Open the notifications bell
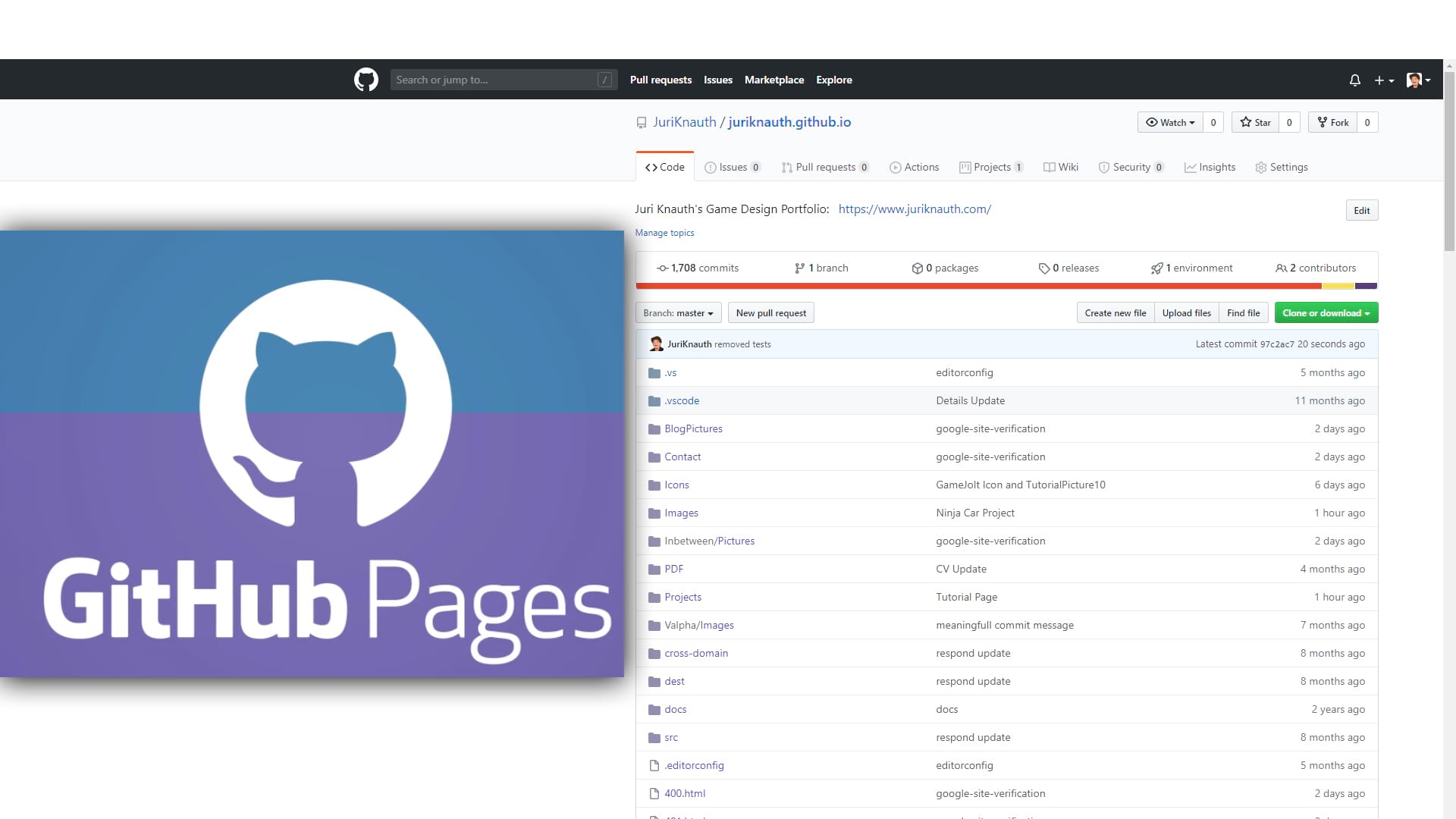The height and width of the screenshot is (819, 1456). tap(1354, 80)
